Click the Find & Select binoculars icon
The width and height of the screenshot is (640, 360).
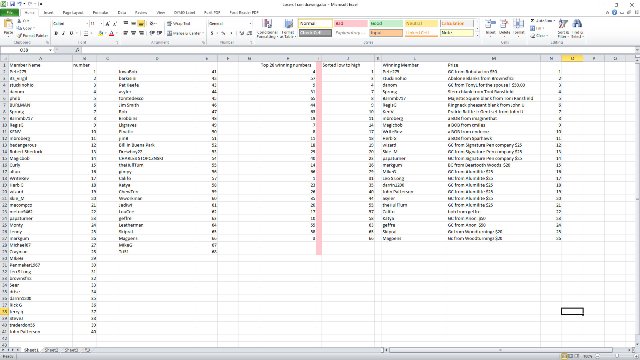click(577, 28)
